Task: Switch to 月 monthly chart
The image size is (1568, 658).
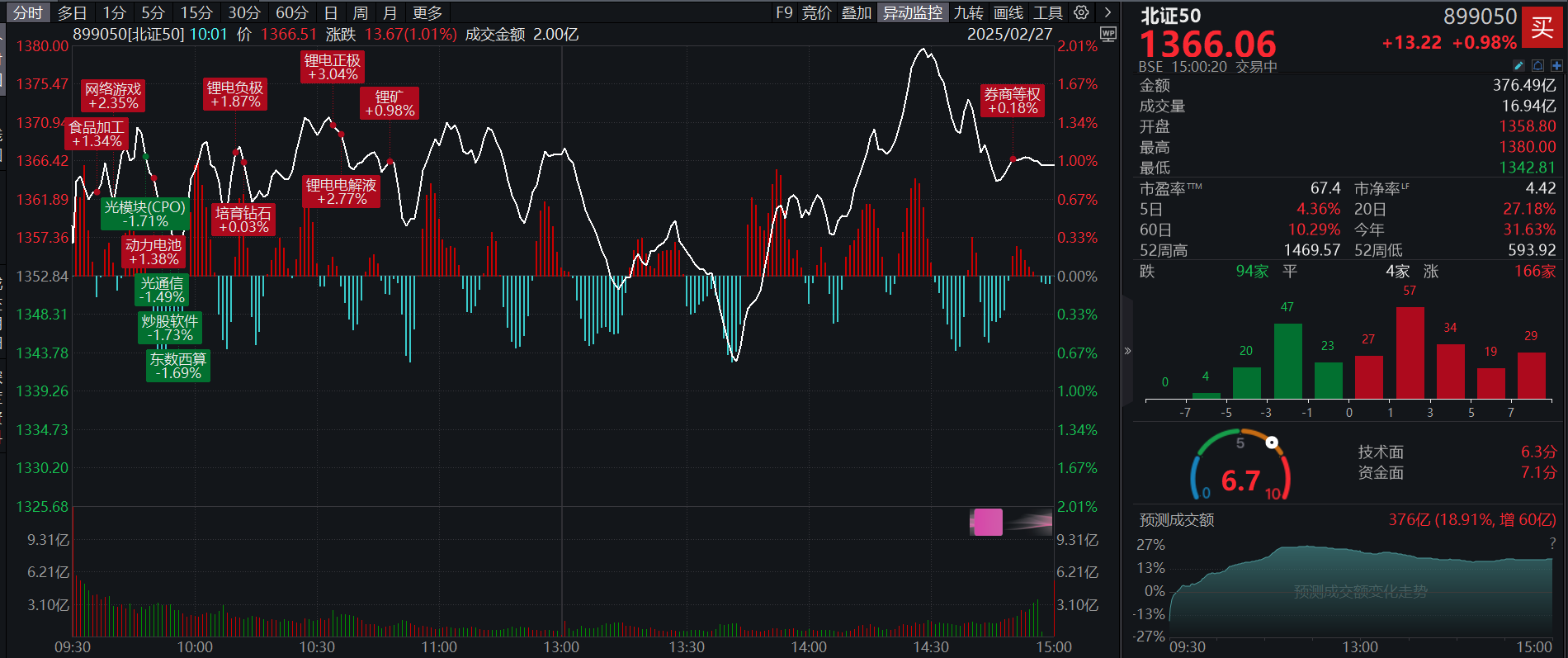Action: pyautogui.click(x=390, y=12)
